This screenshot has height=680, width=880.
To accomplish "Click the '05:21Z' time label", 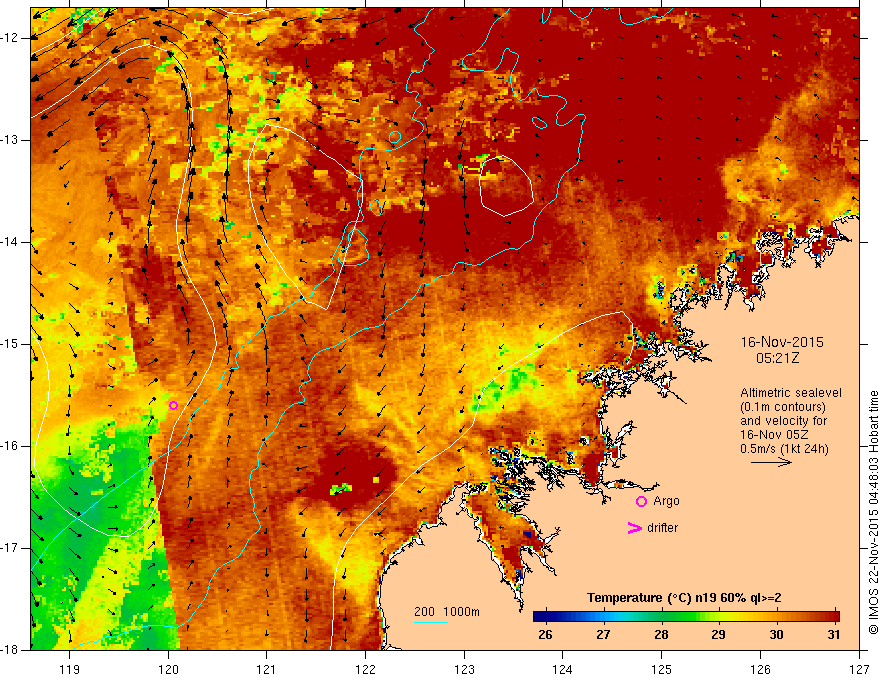I will pyautogui.click(x=777, y=358).
